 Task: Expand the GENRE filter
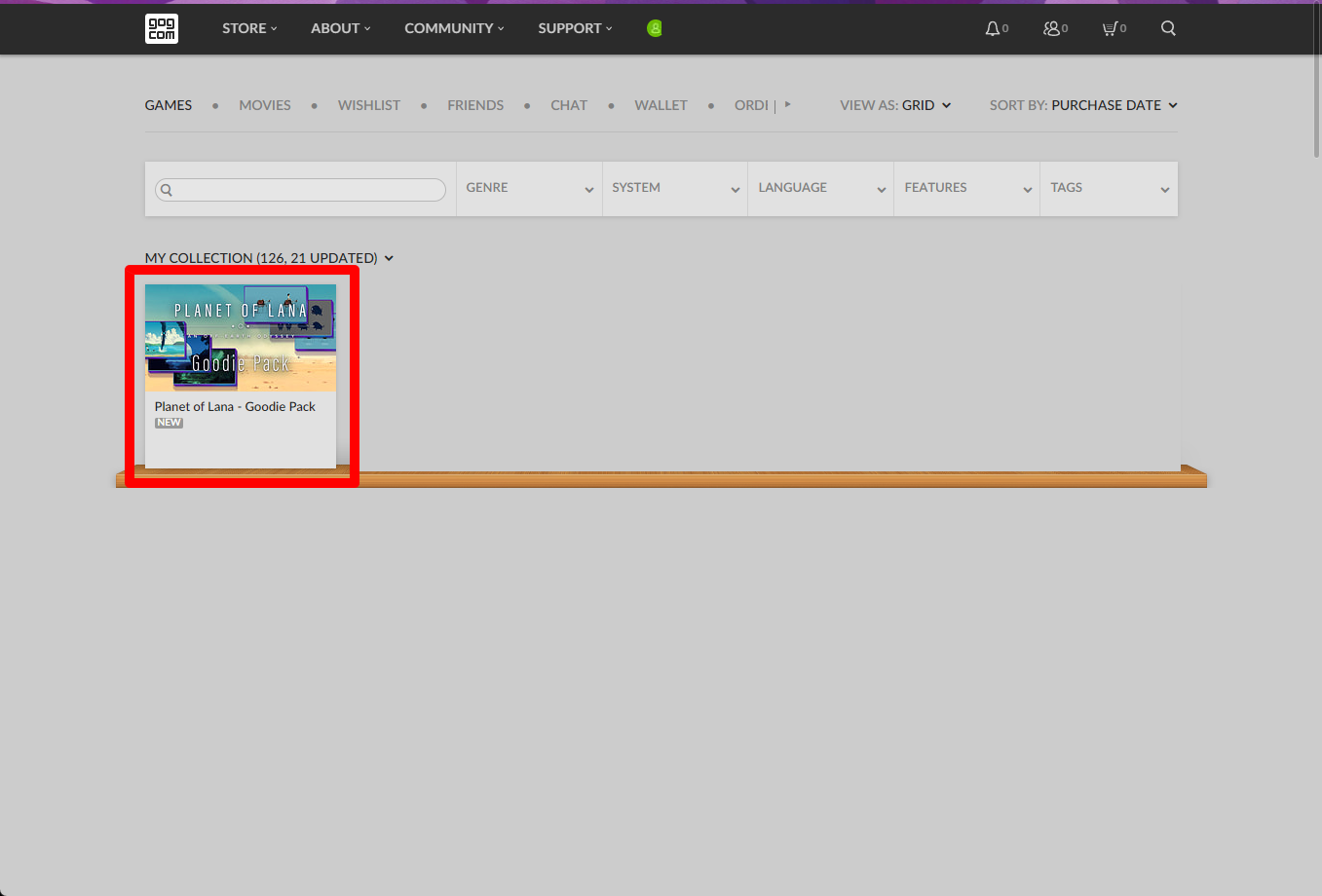529,189
